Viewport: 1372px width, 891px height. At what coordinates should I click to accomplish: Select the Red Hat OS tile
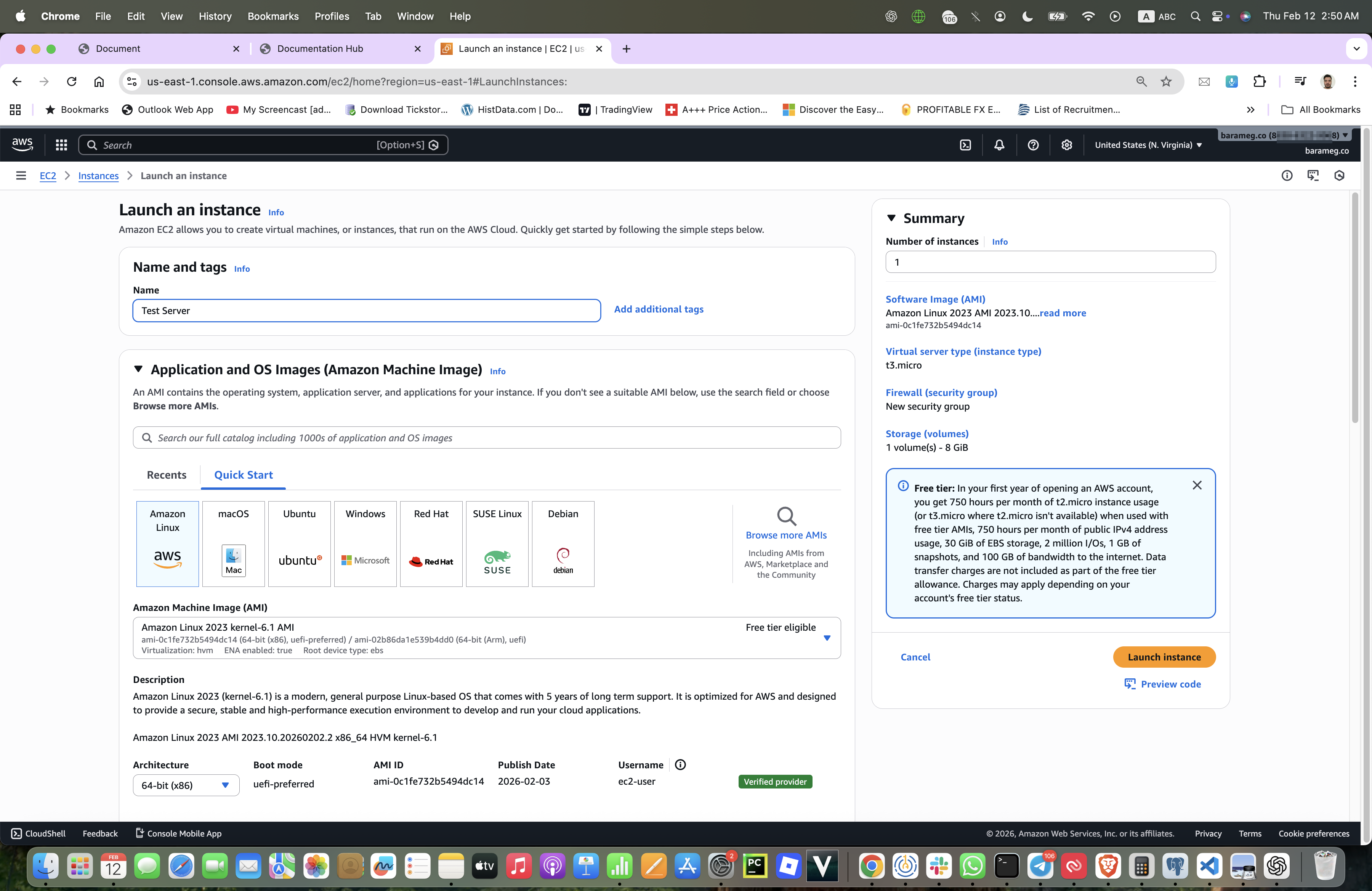431,543
